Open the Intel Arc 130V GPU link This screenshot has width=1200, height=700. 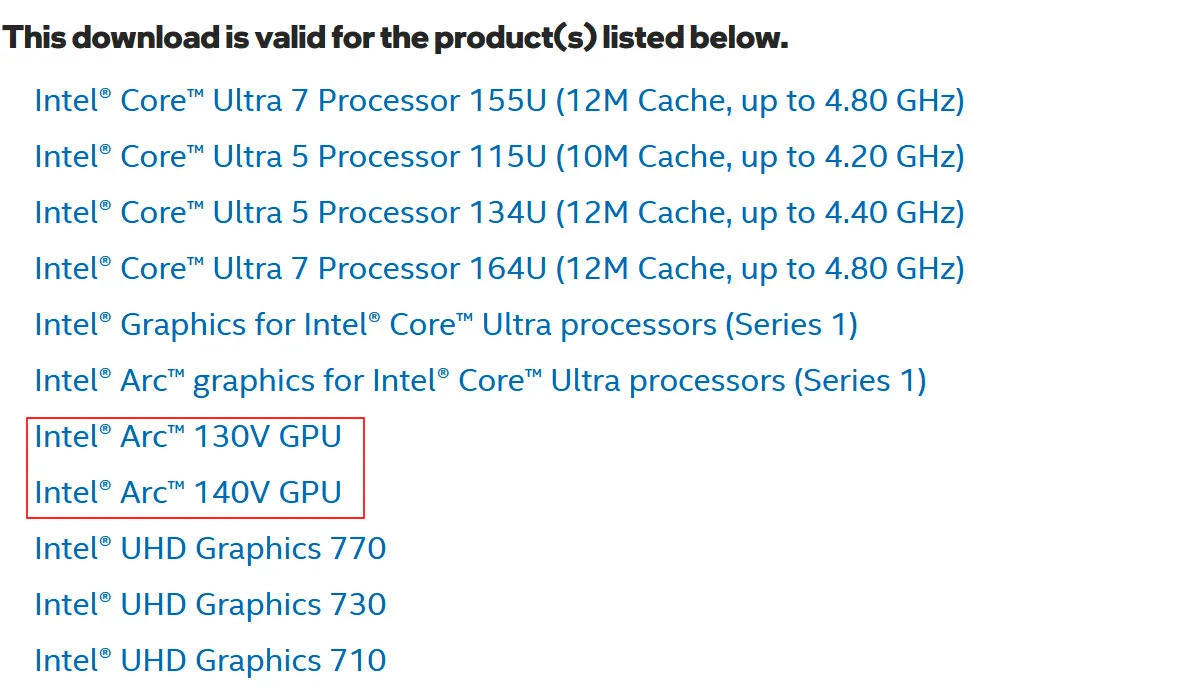tap(188, 437)
